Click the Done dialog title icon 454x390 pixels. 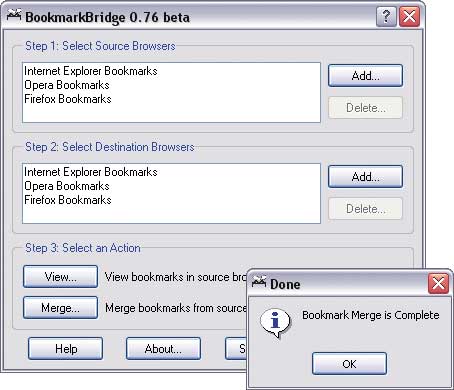point(259,282)
